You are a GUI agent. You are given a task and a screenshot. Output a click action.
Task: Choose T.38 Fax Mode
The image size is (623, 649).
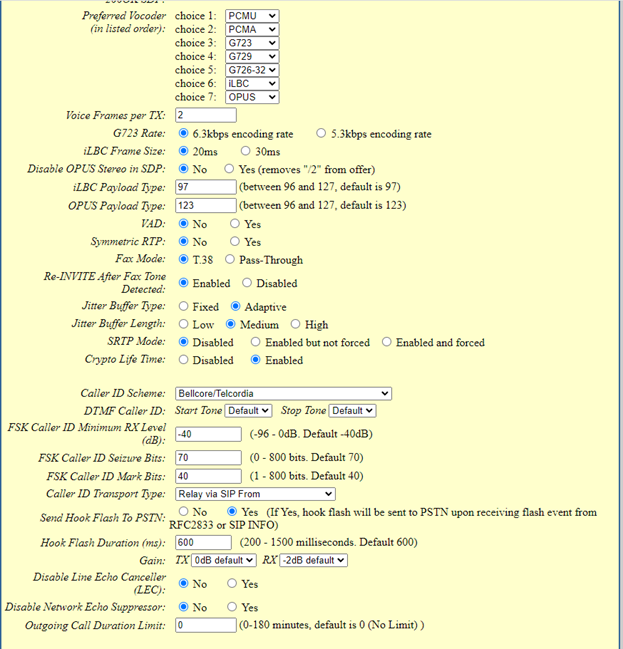pyautogui.click(x=183, y=259)
